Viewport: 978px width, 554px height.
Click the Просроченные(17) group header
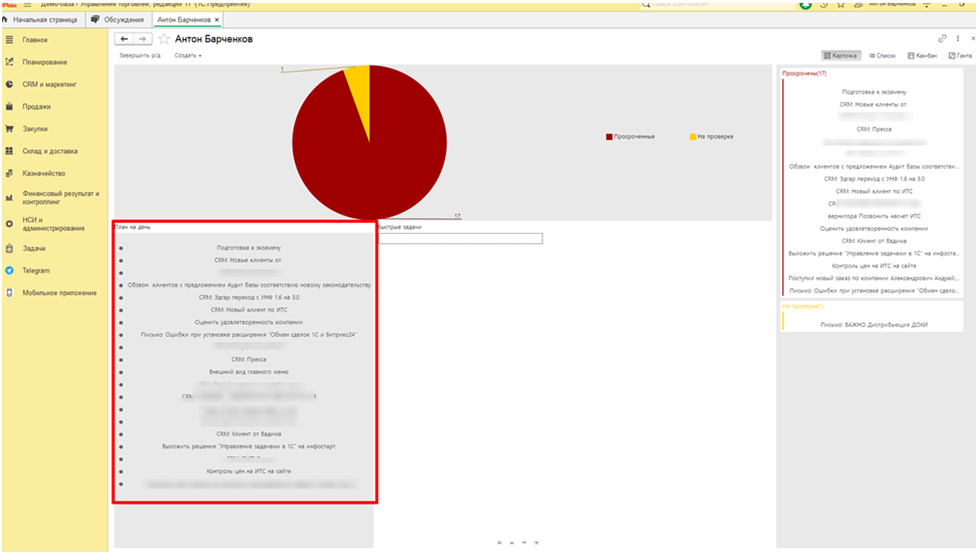(805, 74)
